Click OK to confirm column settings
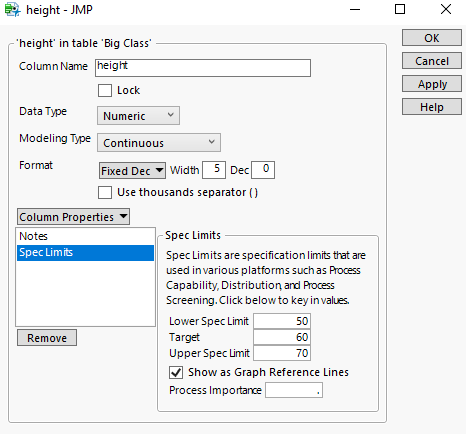This screenshot has height=434, width=466. [432, 38]
